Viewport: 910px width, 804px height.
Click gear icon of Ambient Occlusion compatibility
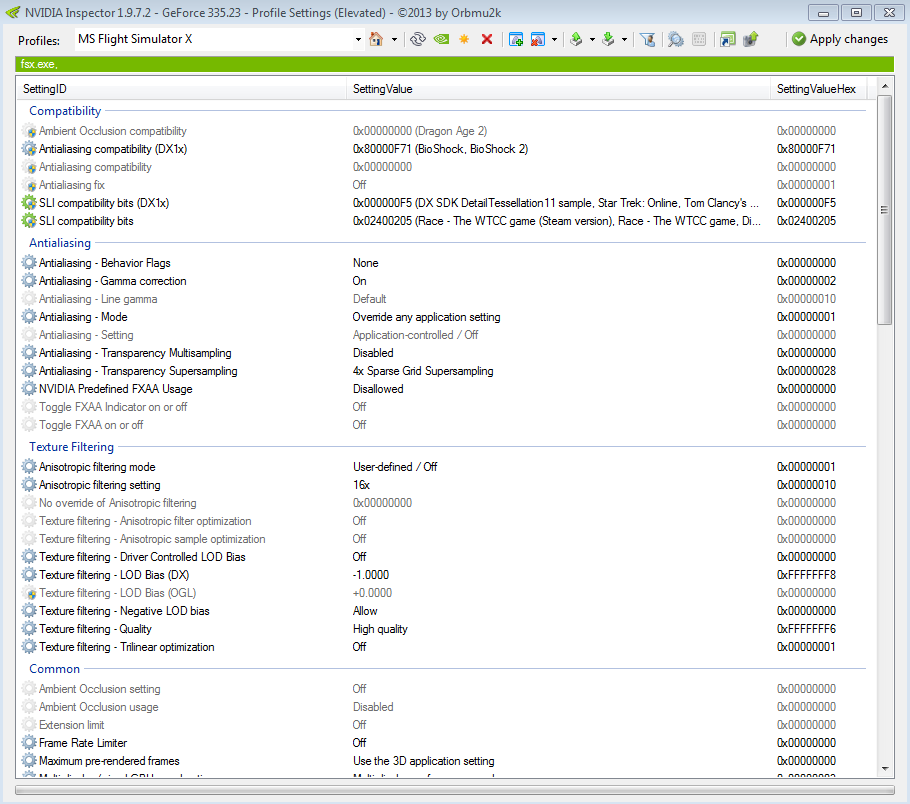29,131
